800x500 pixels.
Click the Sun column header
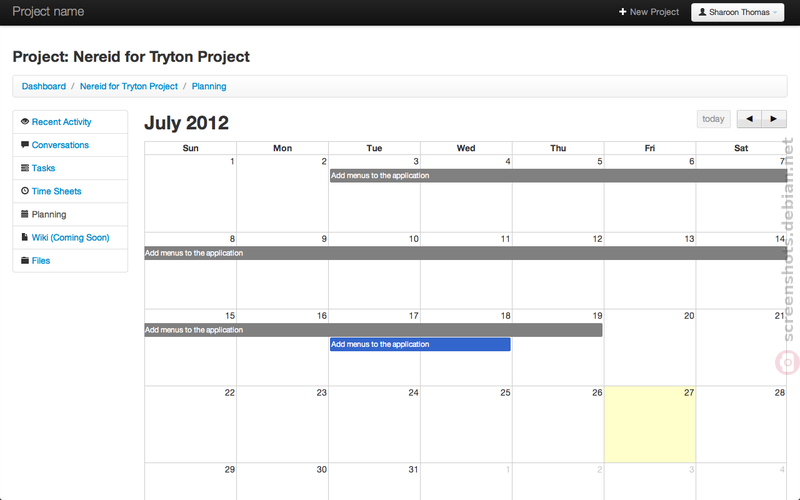(x=191, y=148)
